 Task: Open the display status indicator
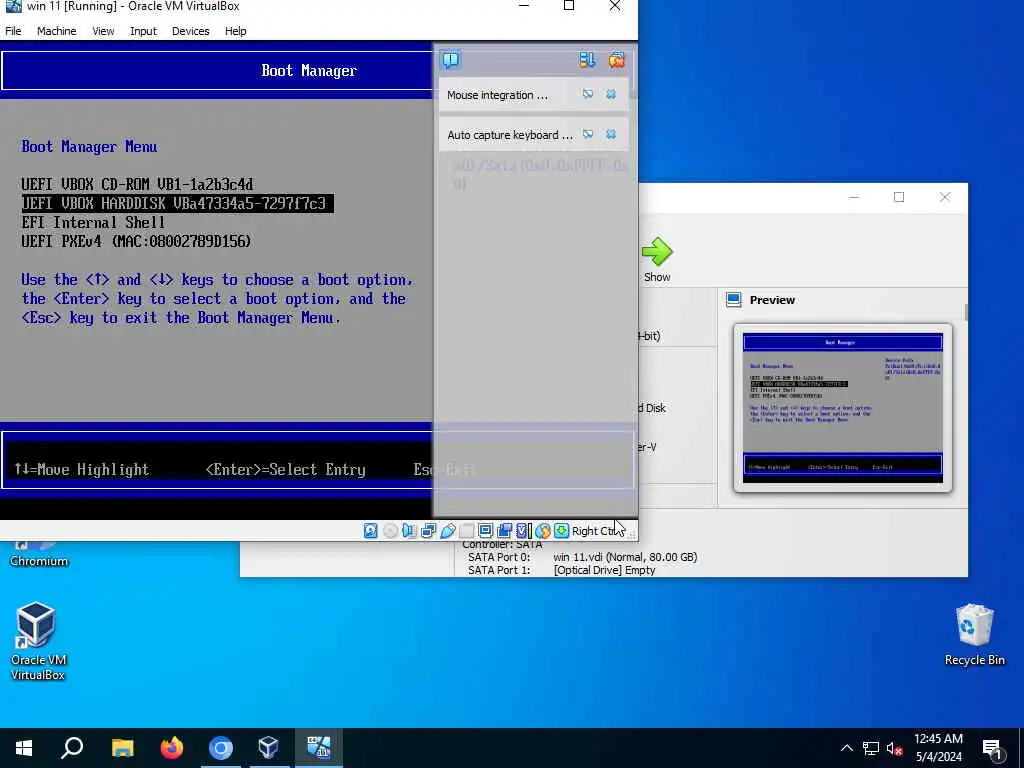point(485,531)
